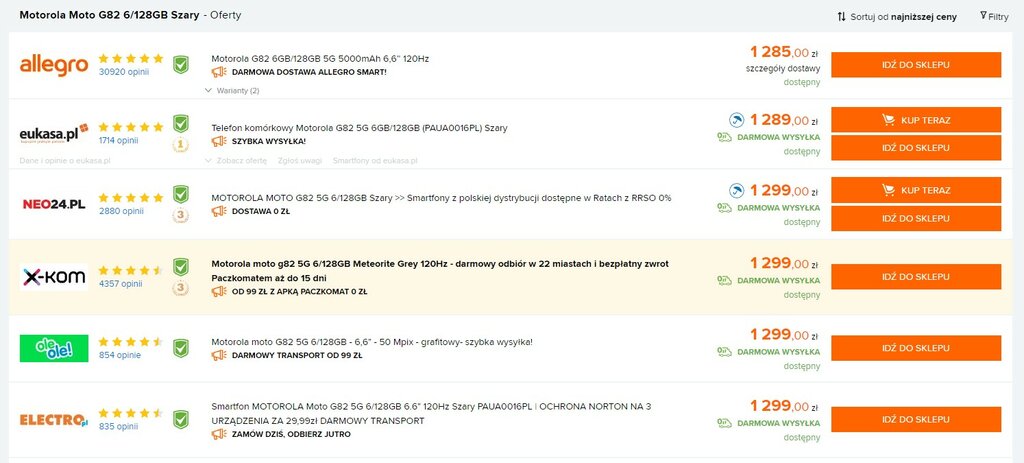Click the Darmowa wysyłka label for ELECTRO.pl offer

coord(778,423)
